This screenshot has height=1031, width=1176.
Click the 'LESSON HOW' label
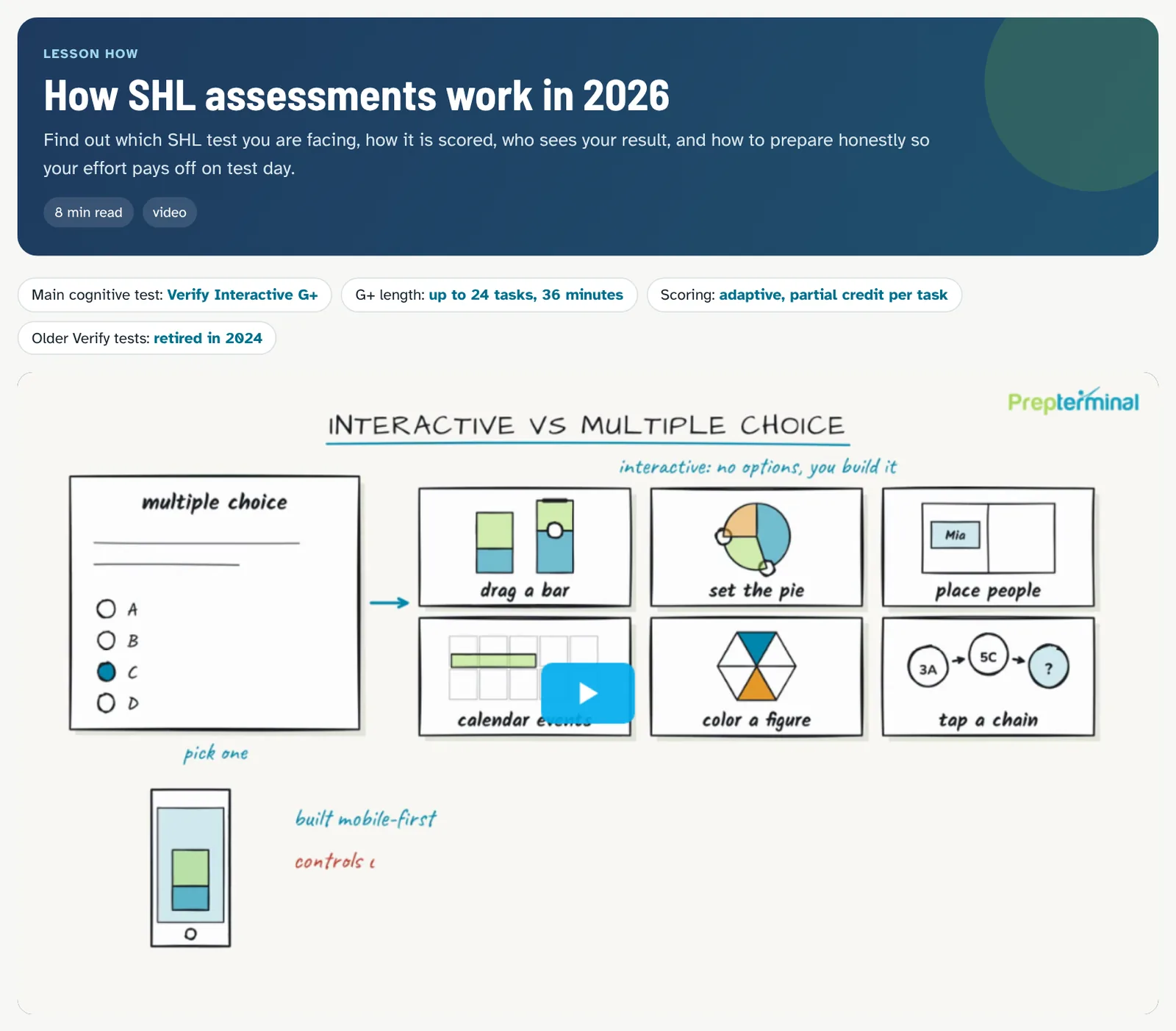tap(90, 54)
